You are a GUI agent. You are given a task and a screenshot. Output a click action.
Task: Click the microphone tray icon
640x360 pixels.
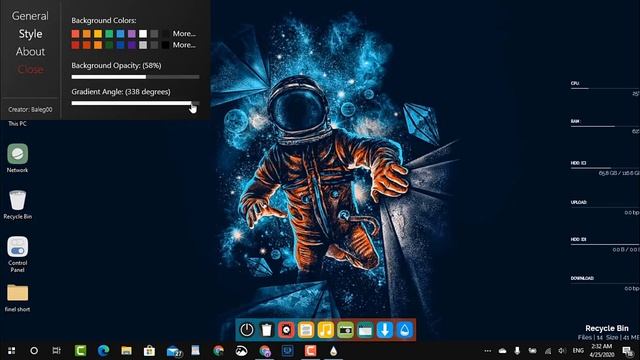[x=517, y=351]
